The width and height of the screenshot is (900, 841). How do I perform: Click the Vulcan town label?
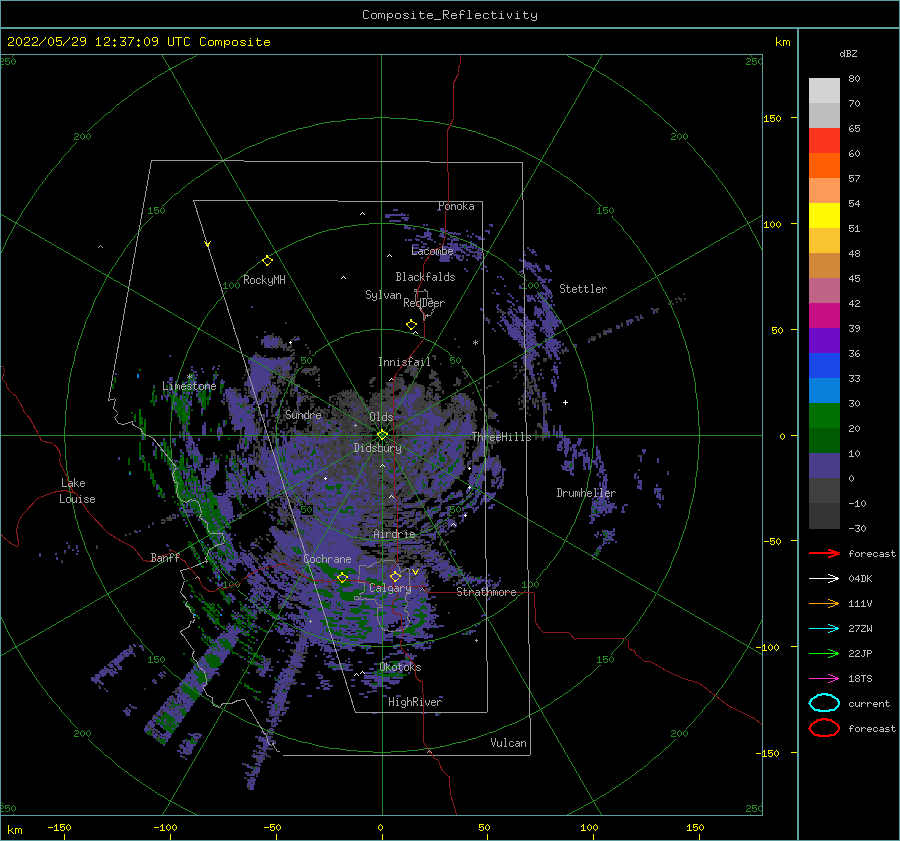(508, 743)
